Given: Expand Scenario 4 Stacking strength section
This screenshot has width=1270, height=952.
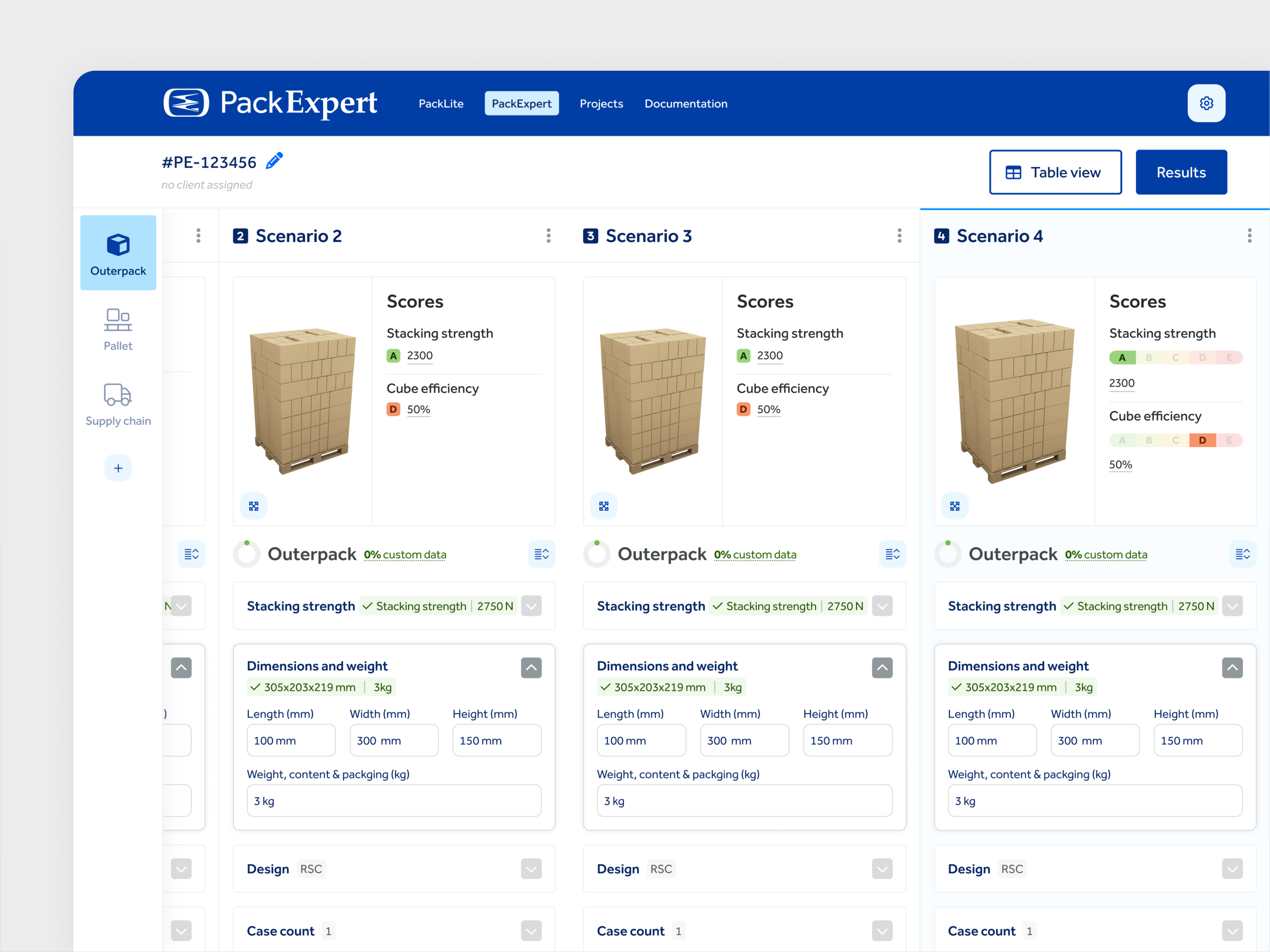Looking at the screenshot, I should [1232, 606].
